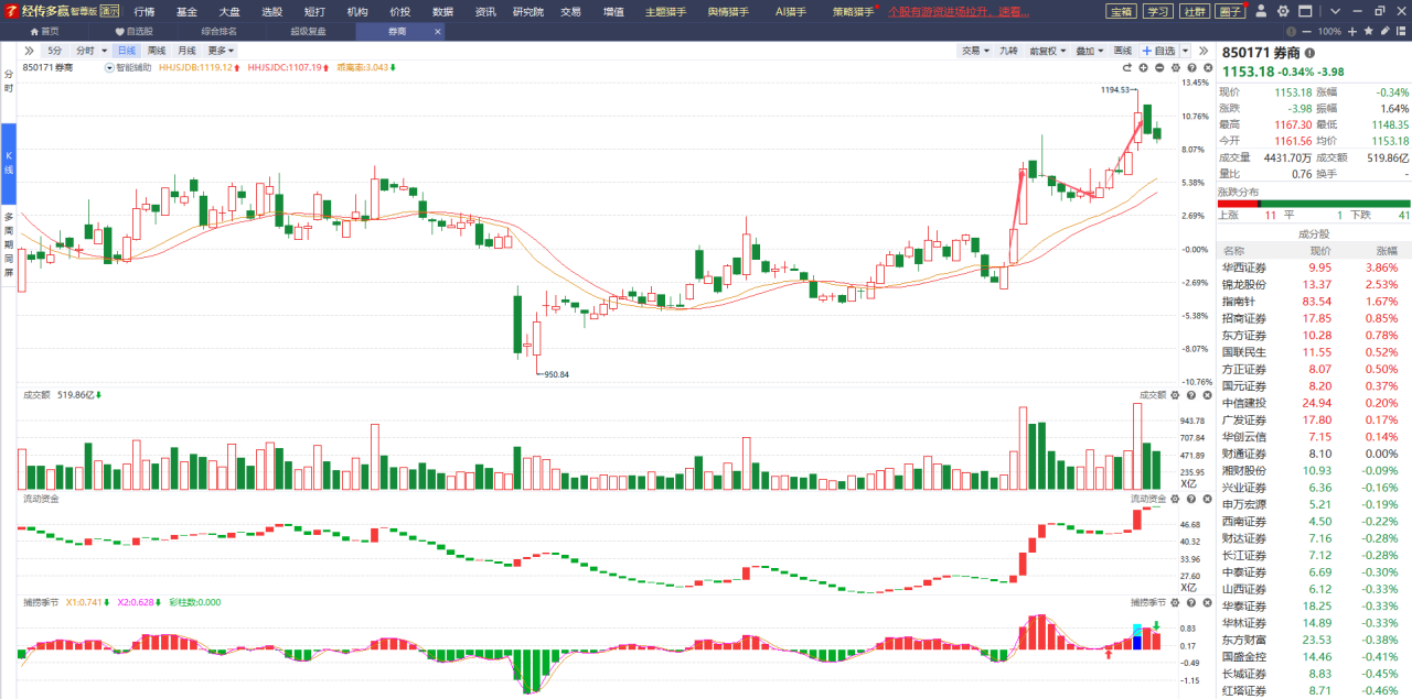Image resolution: width=1413 pixels, height=700 pixels.
Task: Toggle the 画线 drawing tool
Action: click(1123, 50)
